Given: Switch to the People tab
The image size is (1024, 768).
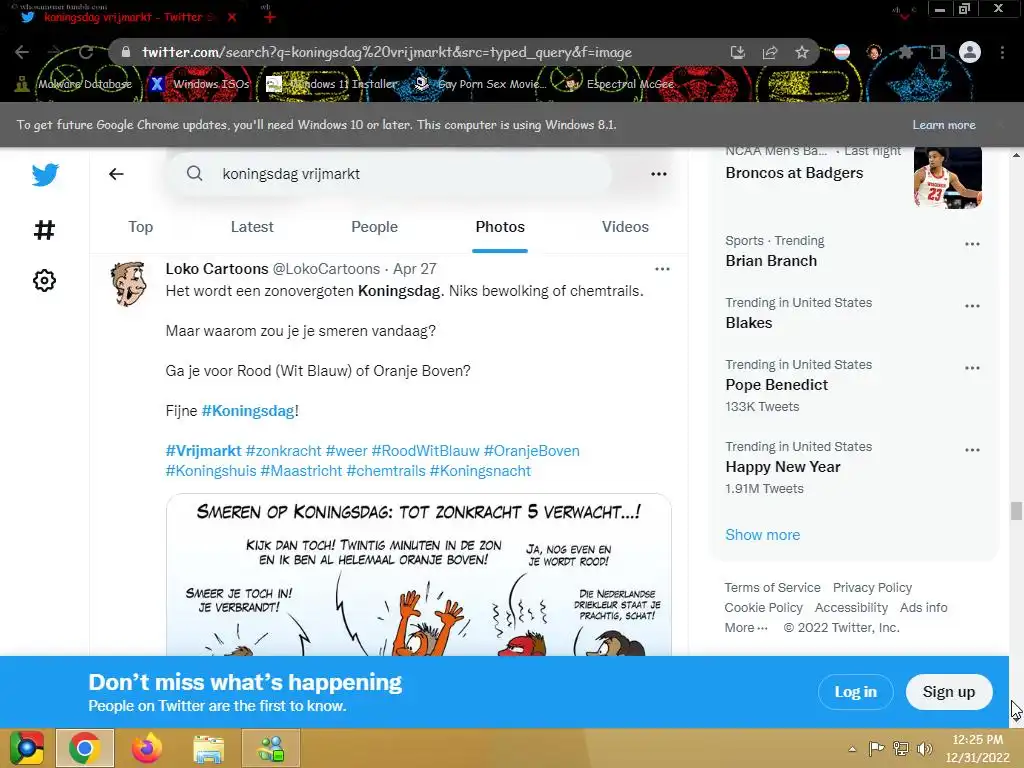Looking at the screenshot, I should tap(374, 227).
